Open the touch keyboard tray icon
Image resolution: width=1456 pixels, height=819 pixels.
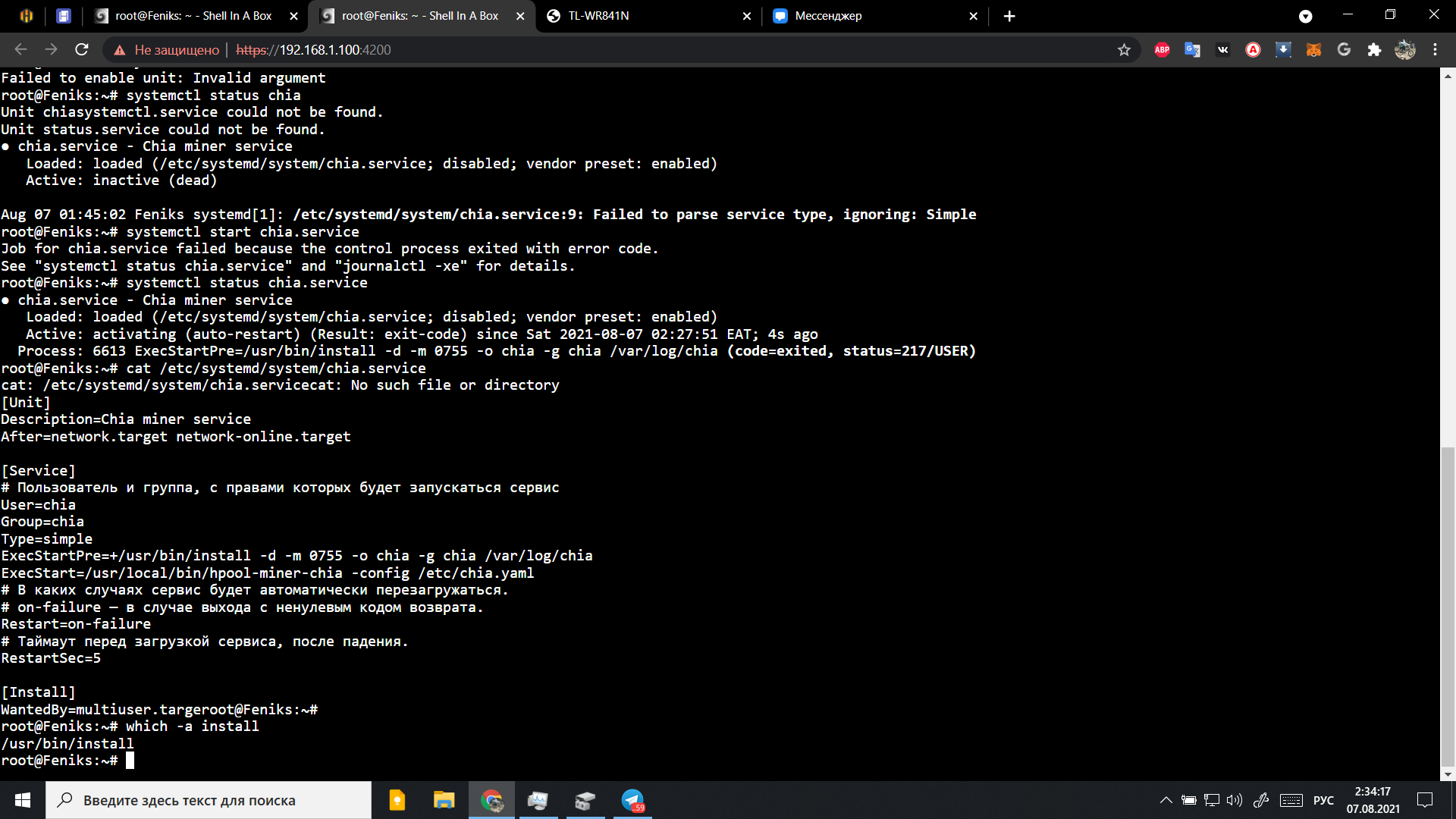[x=1291, y=800]
